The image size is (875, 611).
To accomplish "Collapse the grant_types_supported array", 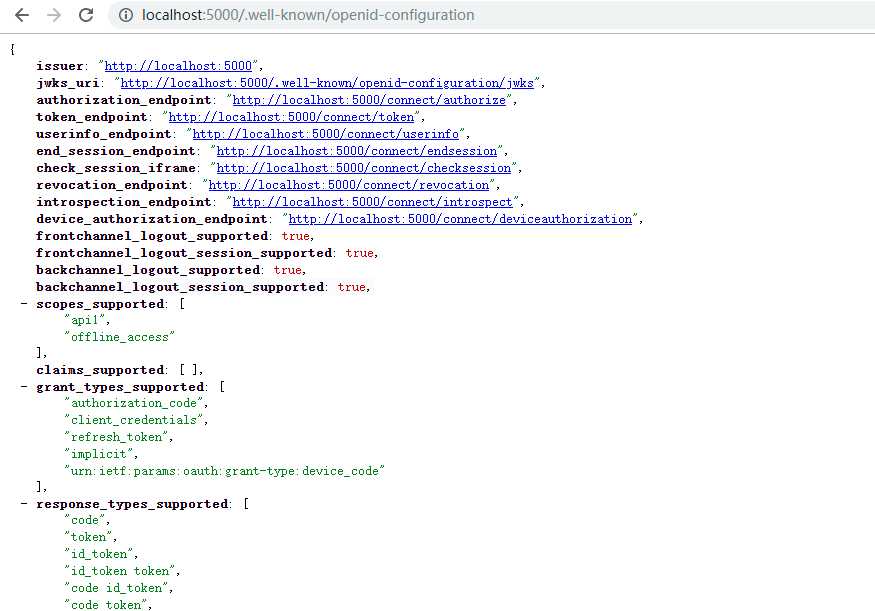I will tap(24, 387).
